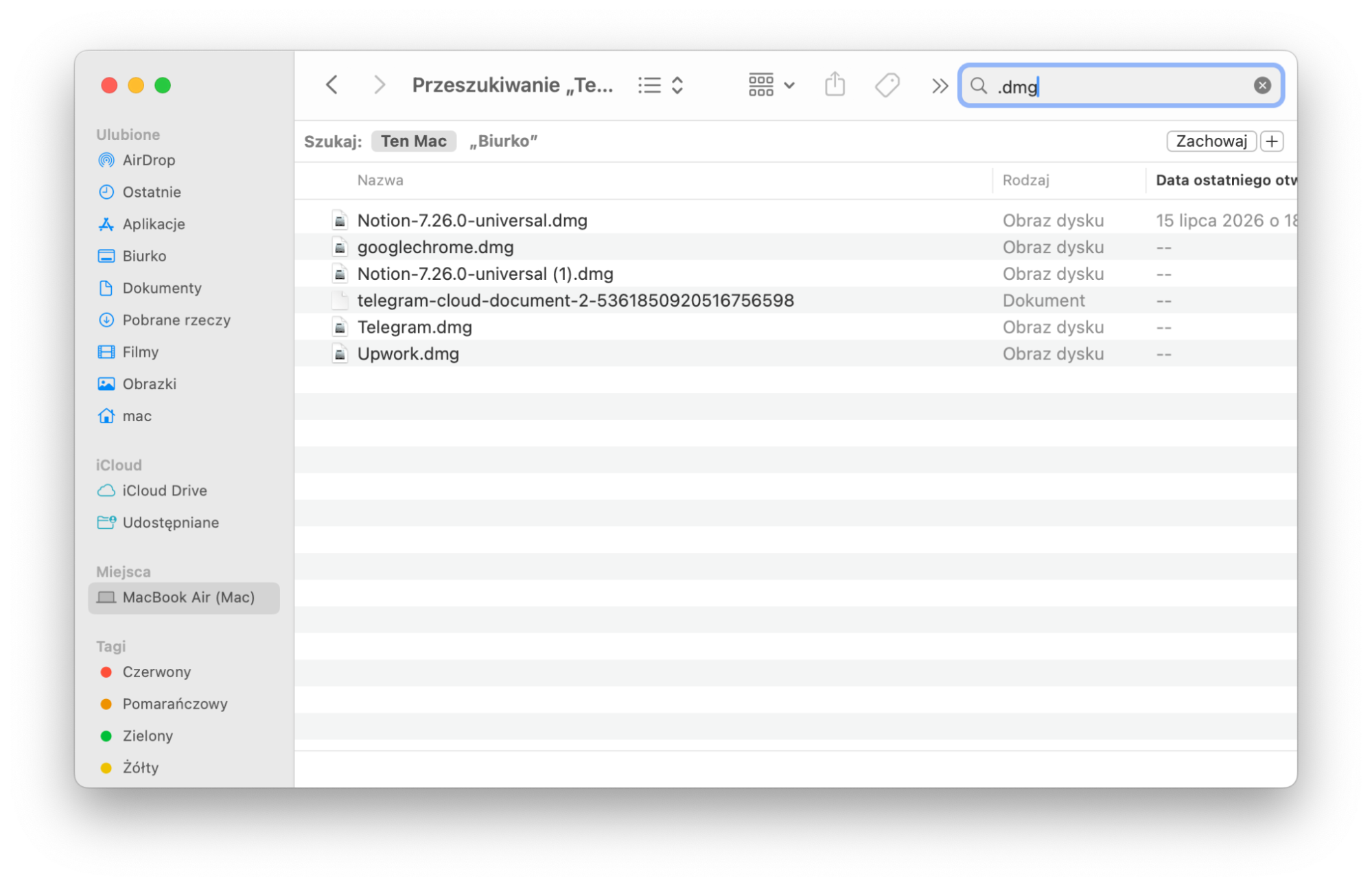Click the Share toolbar icon
1372x887 pixels.
[x=835, y=85]
